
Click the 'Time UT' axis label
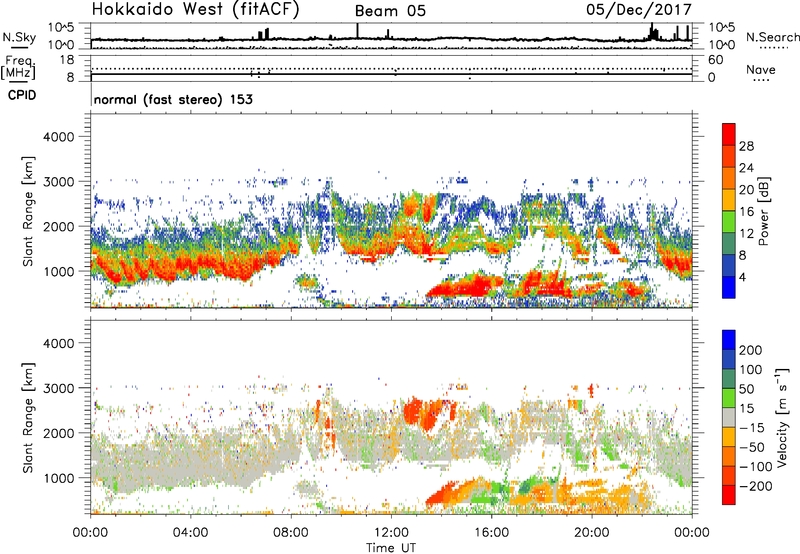(391, 548)
